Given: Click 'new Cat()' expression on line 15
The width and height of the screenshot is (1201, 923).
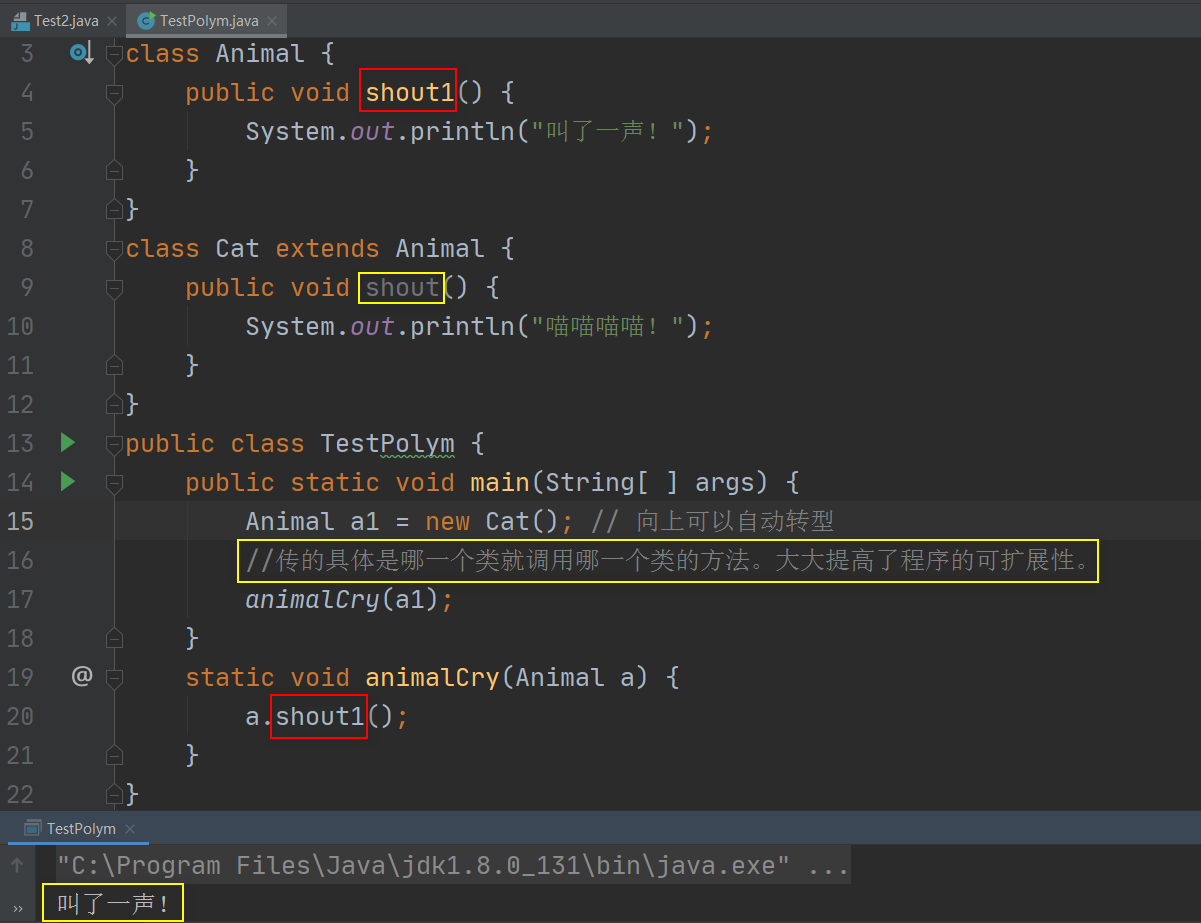Looking at the screenshot, I should tap(493, 521).
